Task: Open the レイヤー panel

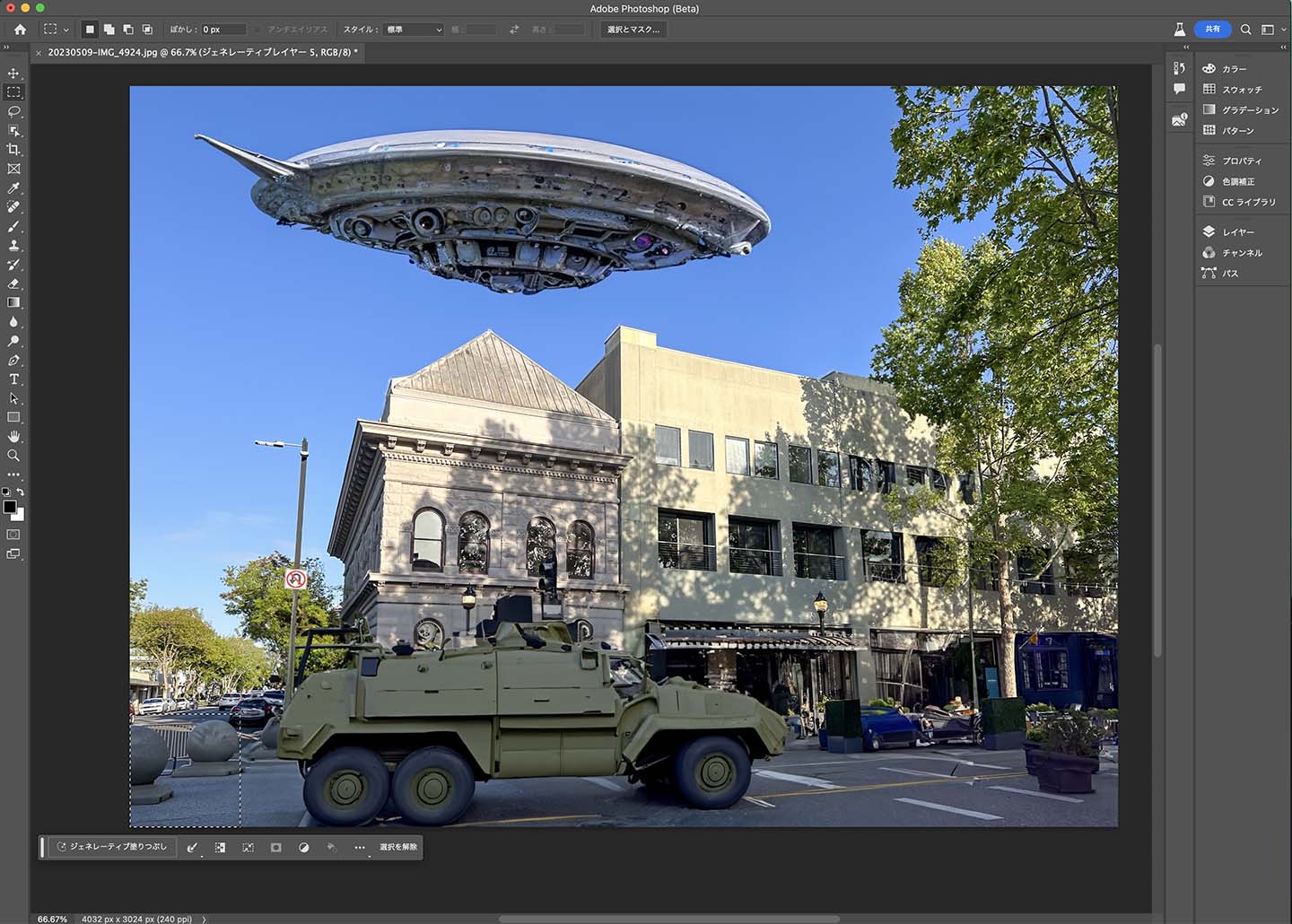Action: (1237, 231)
